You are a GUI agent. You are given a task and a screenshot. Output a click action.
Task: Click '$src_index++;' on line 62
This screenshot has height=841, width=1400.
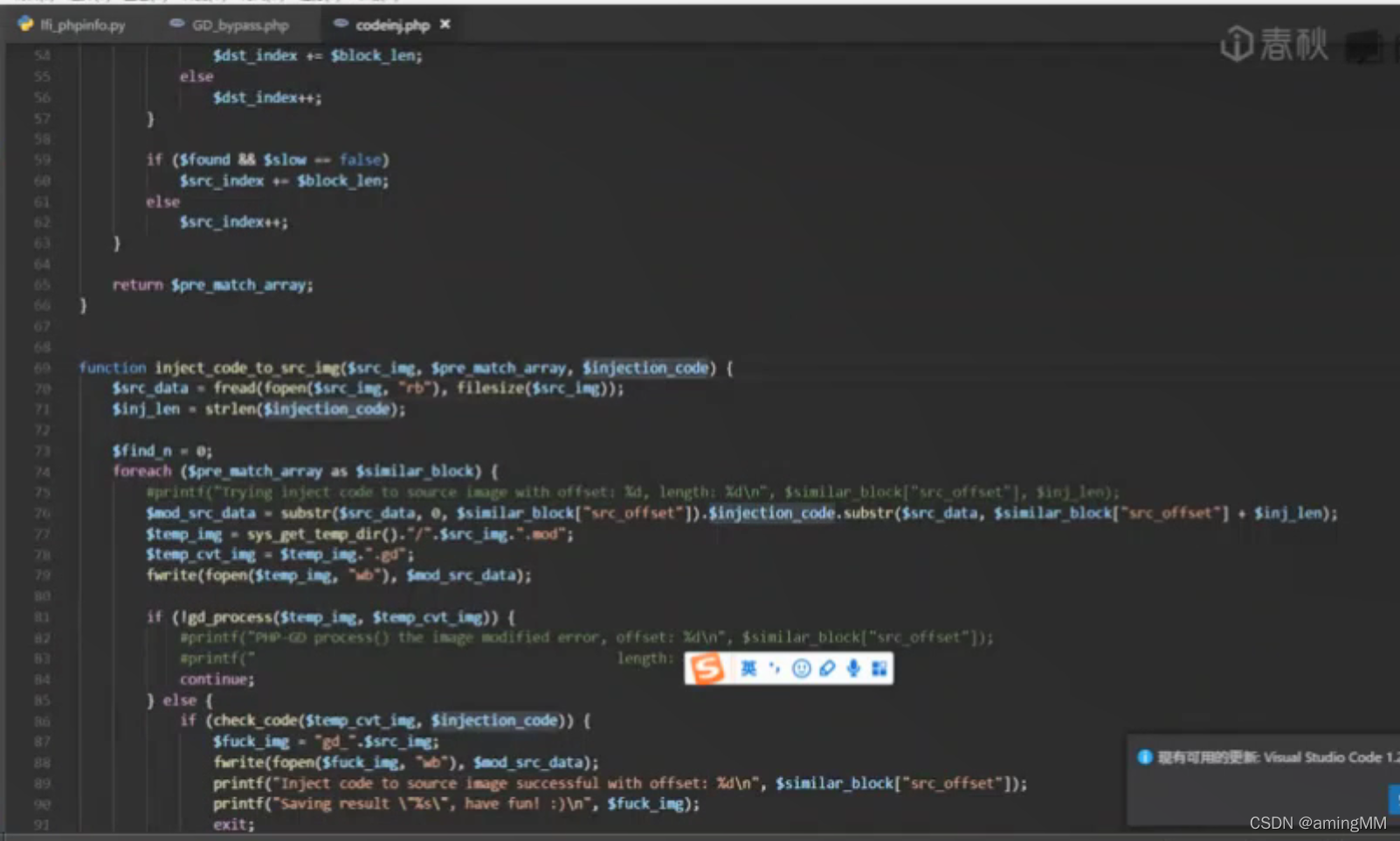click(x=233, y=222)
